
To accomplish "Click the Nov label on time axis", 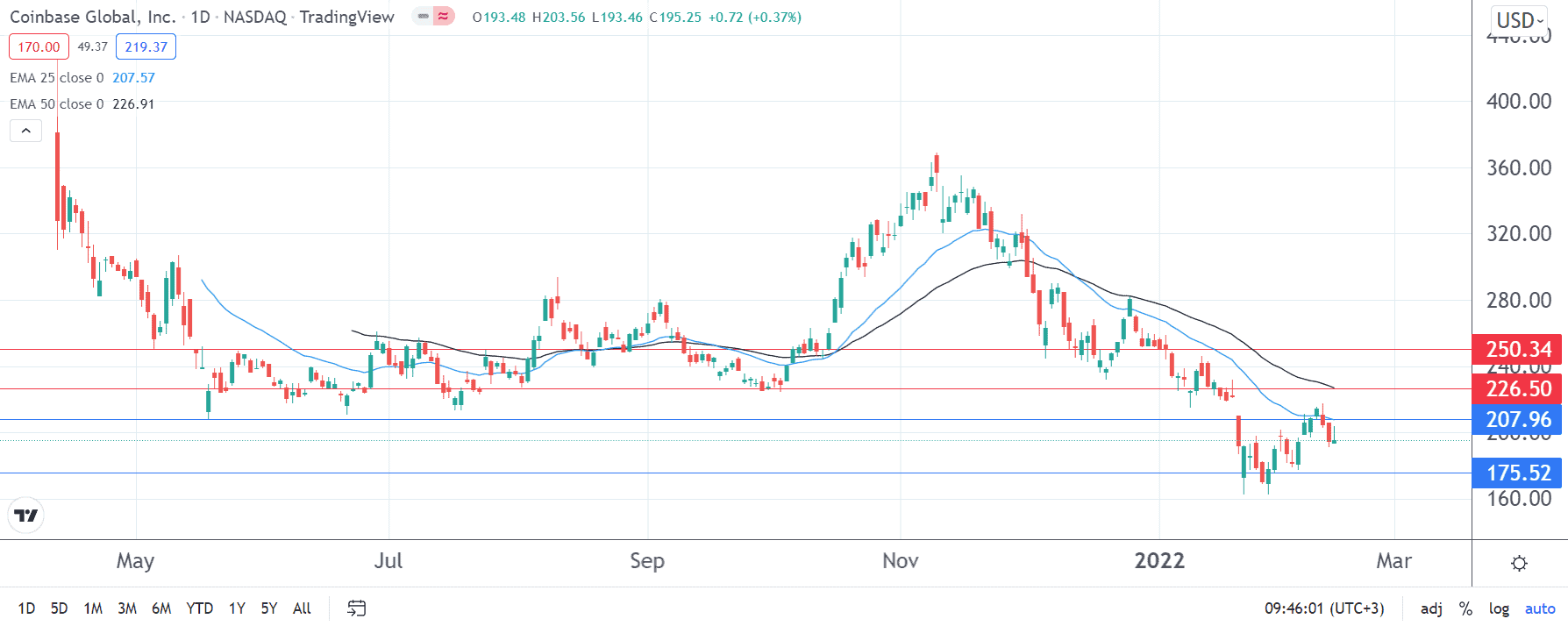I will pos(900,560).
